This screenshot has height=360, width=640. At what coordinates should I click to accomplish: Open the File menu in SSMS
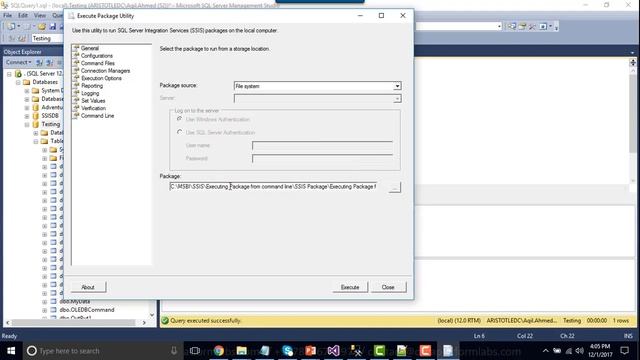click(7, 15)
